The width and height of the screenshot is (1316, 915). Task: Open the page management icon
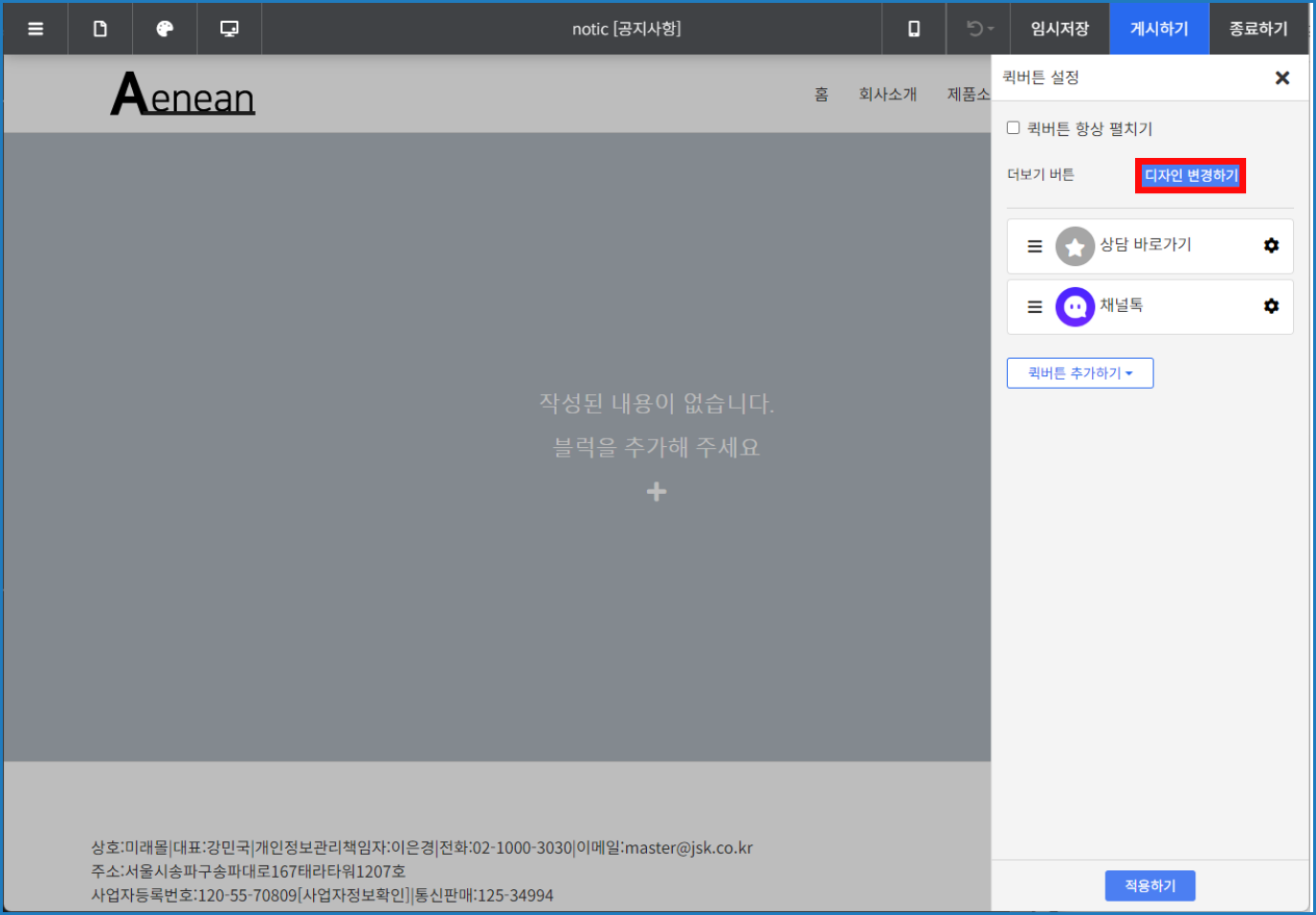point(100,28)
